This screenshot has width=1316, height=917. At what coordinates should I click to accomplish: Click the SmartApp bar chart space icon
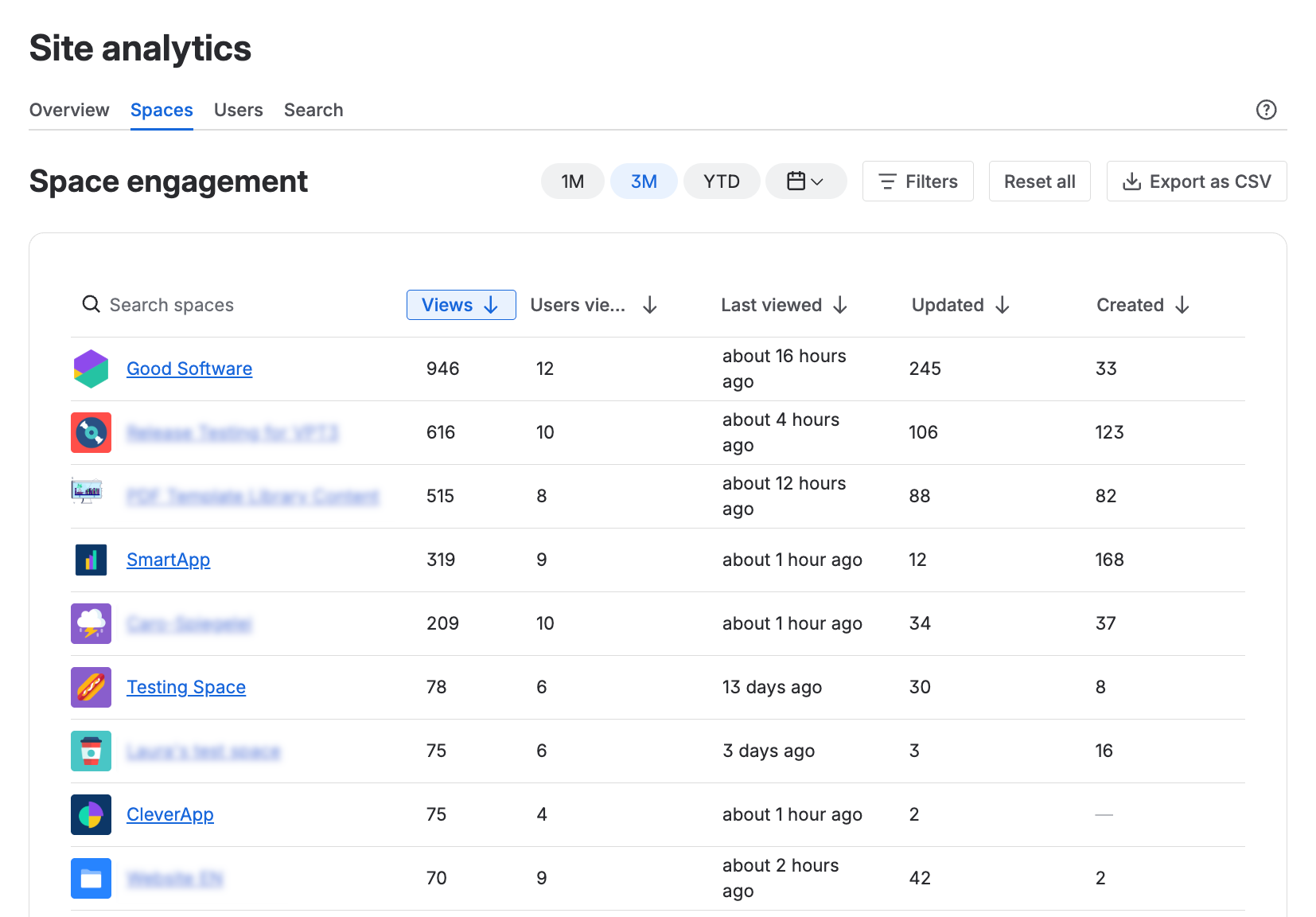[x=91, y=560]
